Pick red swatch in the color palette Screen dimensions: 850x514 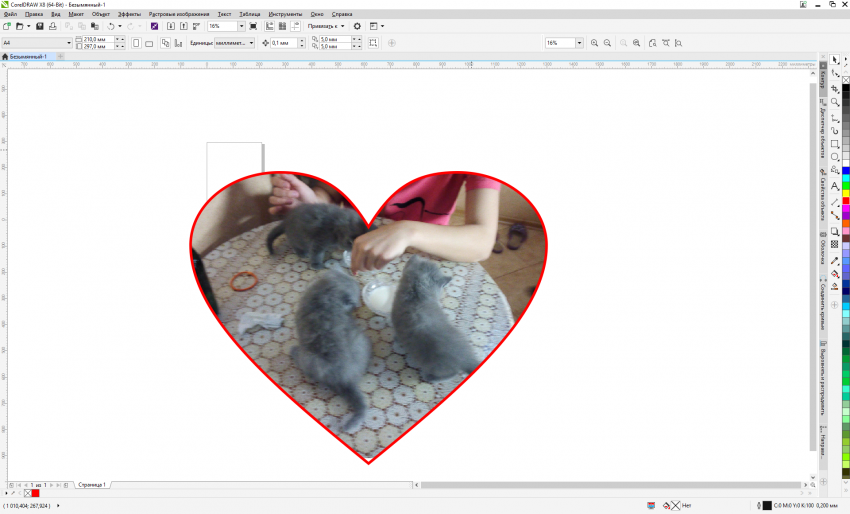click(x=846, y=201)
